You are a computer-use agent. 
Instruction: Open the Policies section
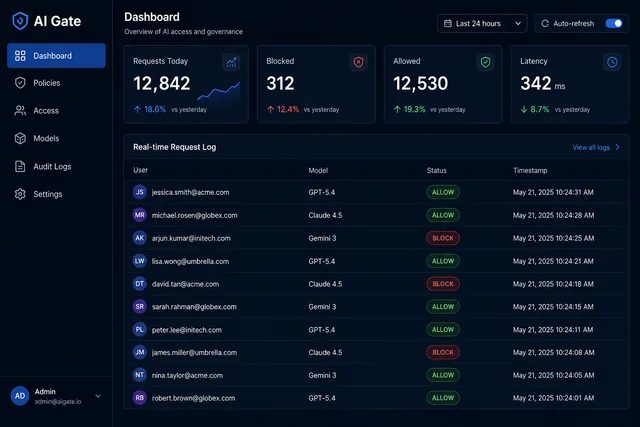coord(56,83)
